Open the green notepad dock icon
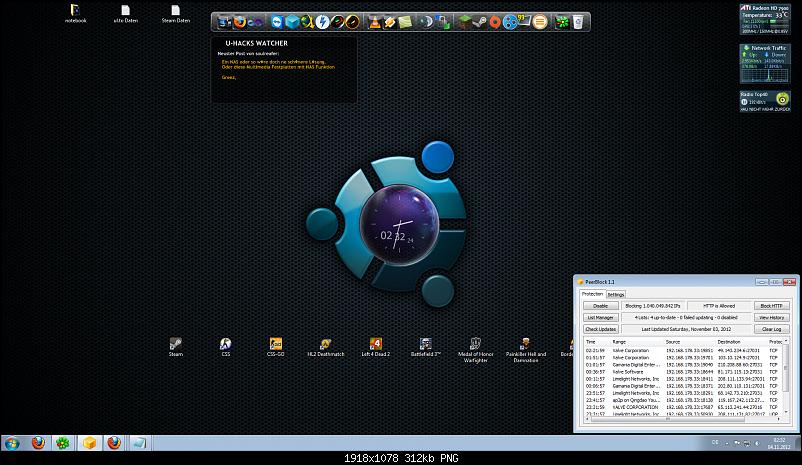Image resolution: width=802 pixels, height=465 pixels. point(405,22)
